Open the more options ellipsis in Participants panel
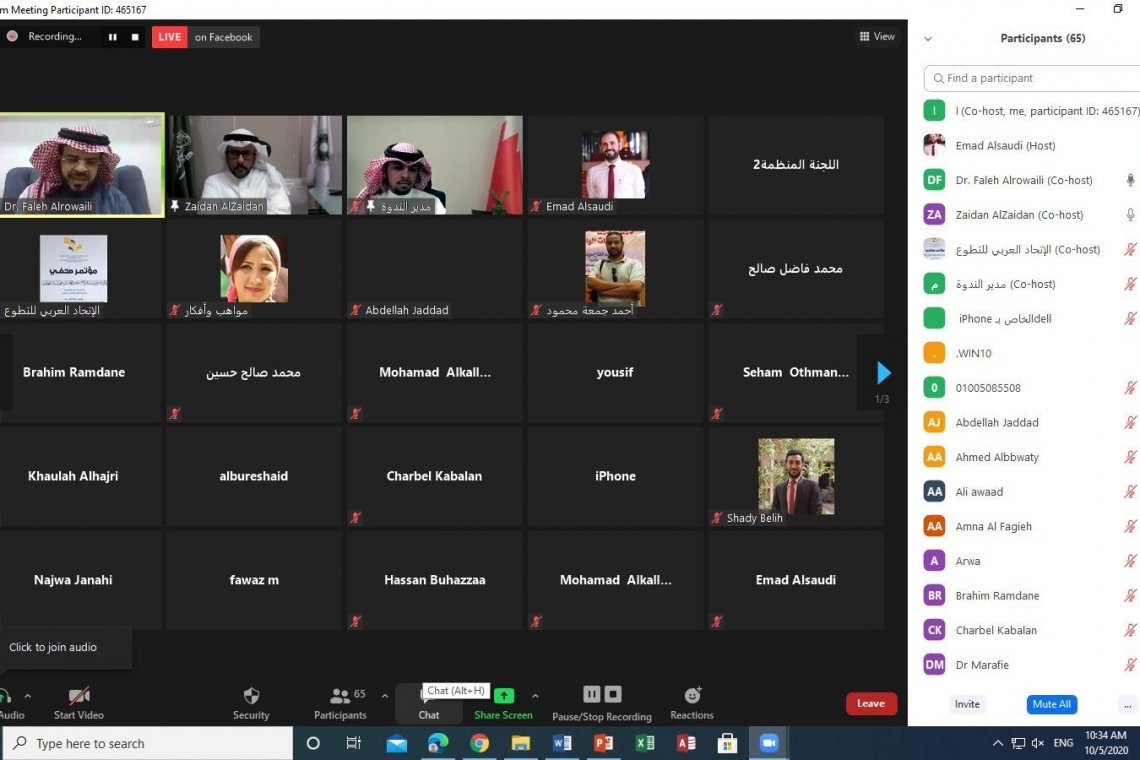This screenshot has height=760, width=1140. coord(1128,704)
